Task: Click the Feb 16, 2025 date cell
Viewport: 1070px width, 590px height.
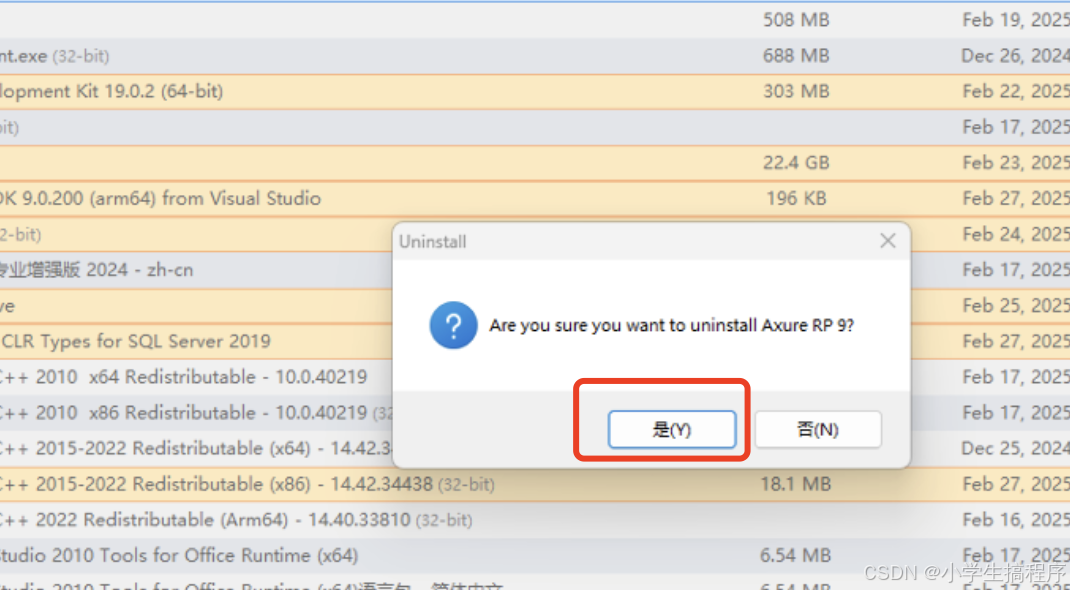Action: pos(1016,520)
